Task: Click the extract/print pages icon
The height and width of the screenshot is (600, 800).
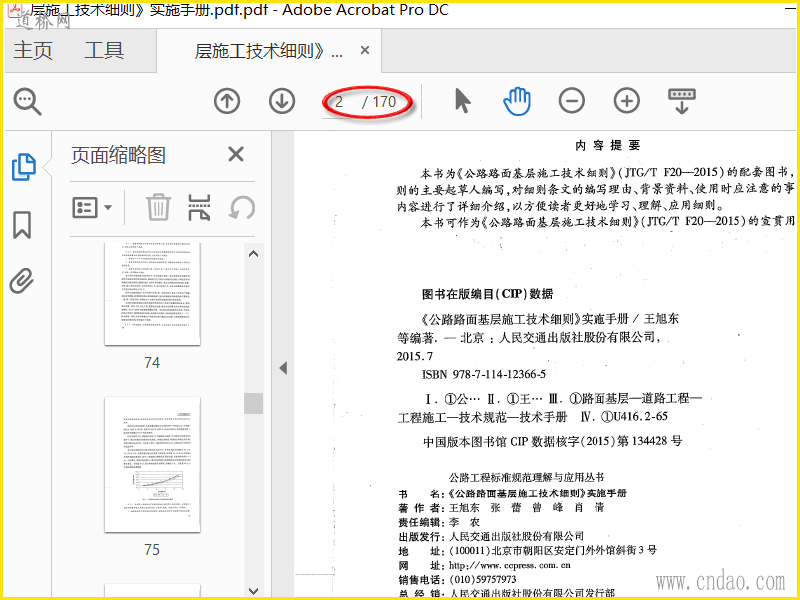Action: tap(199, 207)
